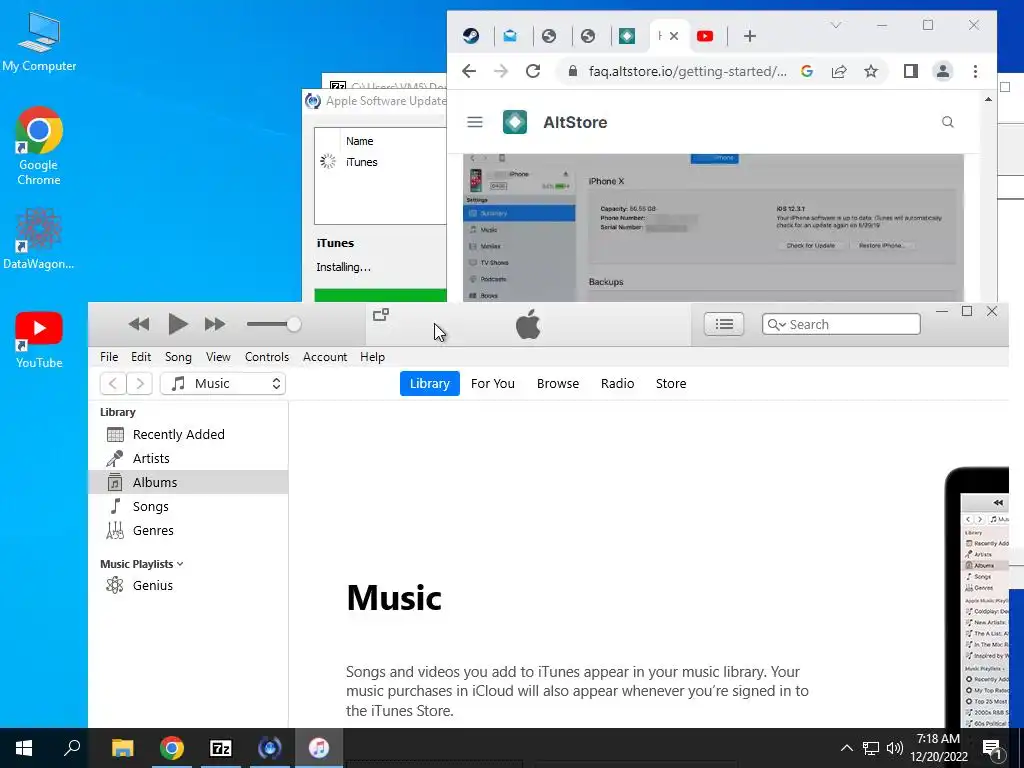This screenshot has height=768, width=1024.
Task: Click the taskbar search magnifier
Action: tap(72, 748)
